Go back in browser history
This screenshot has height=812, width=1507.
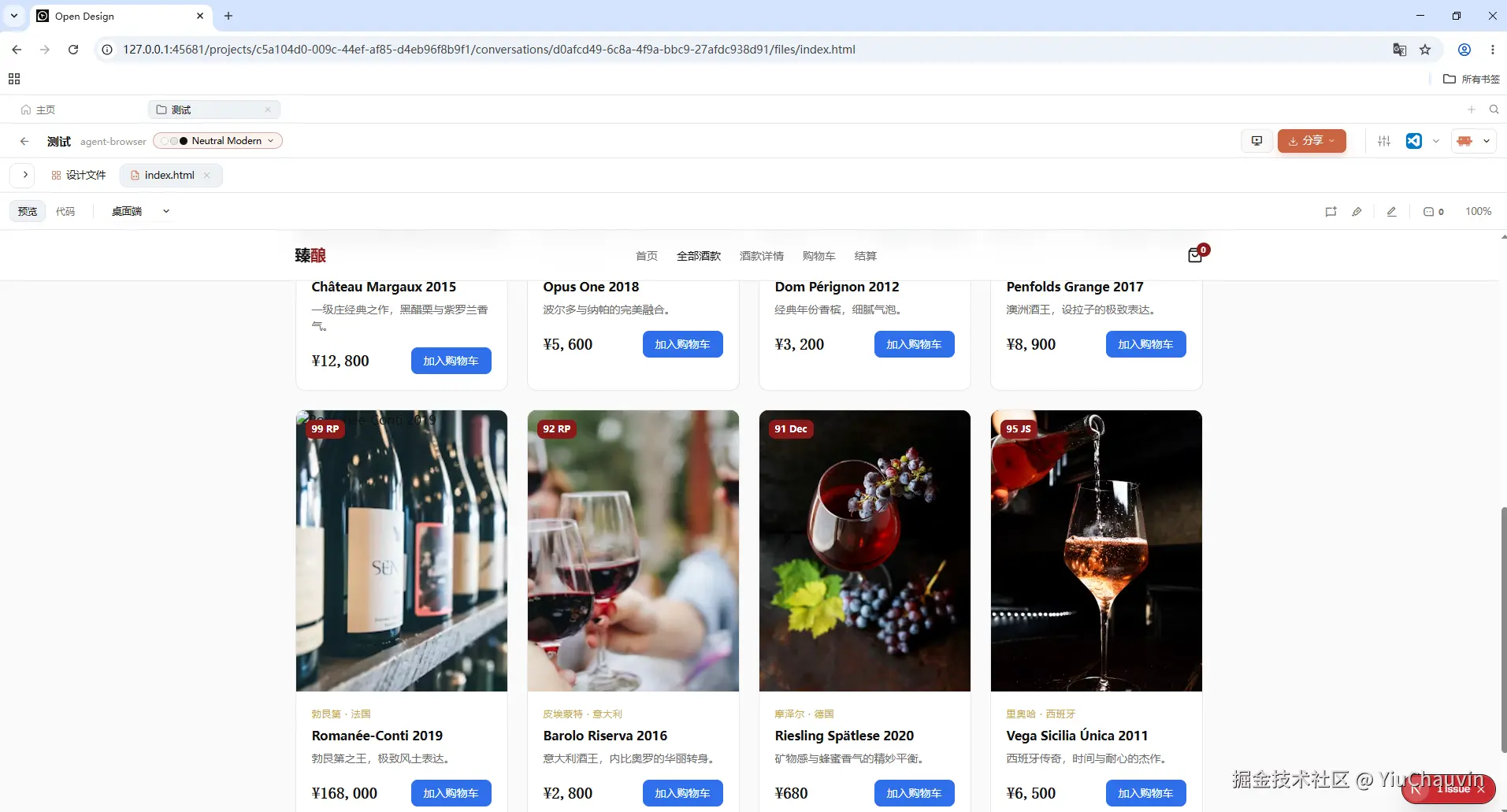[17, 50]
